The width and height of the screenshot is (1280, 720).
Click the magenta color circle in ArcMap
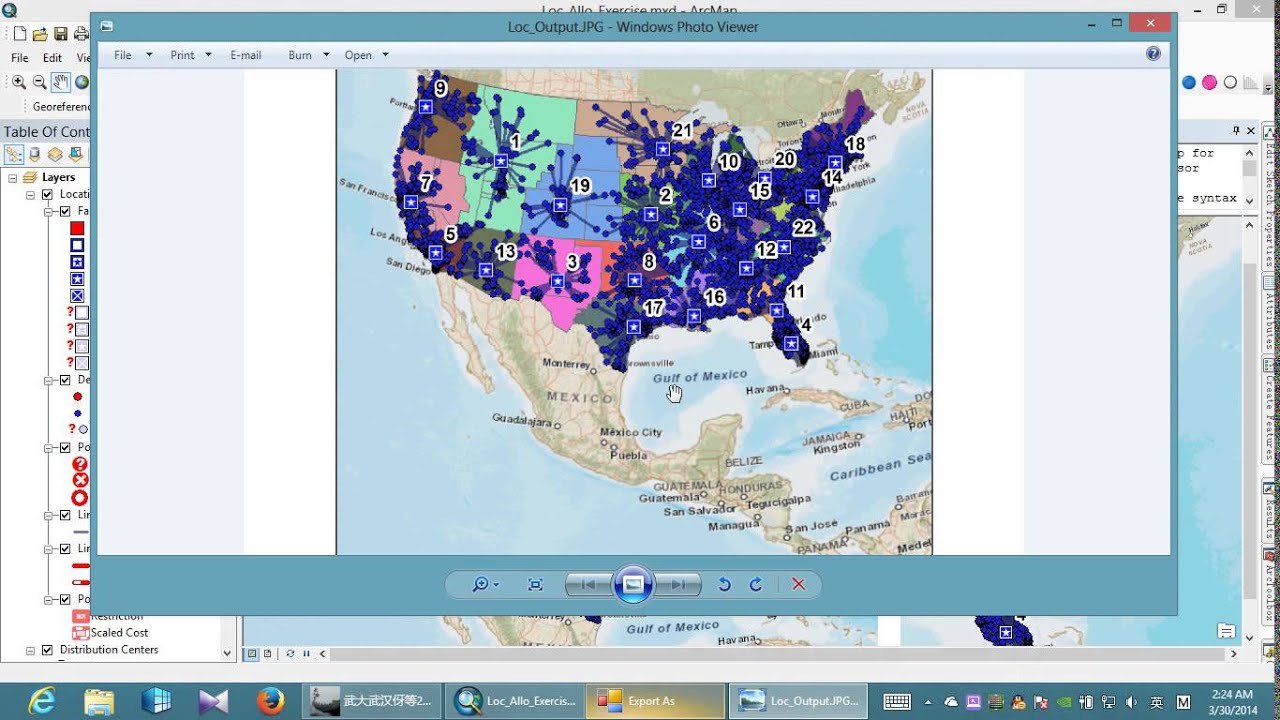tap(1209, 82)
